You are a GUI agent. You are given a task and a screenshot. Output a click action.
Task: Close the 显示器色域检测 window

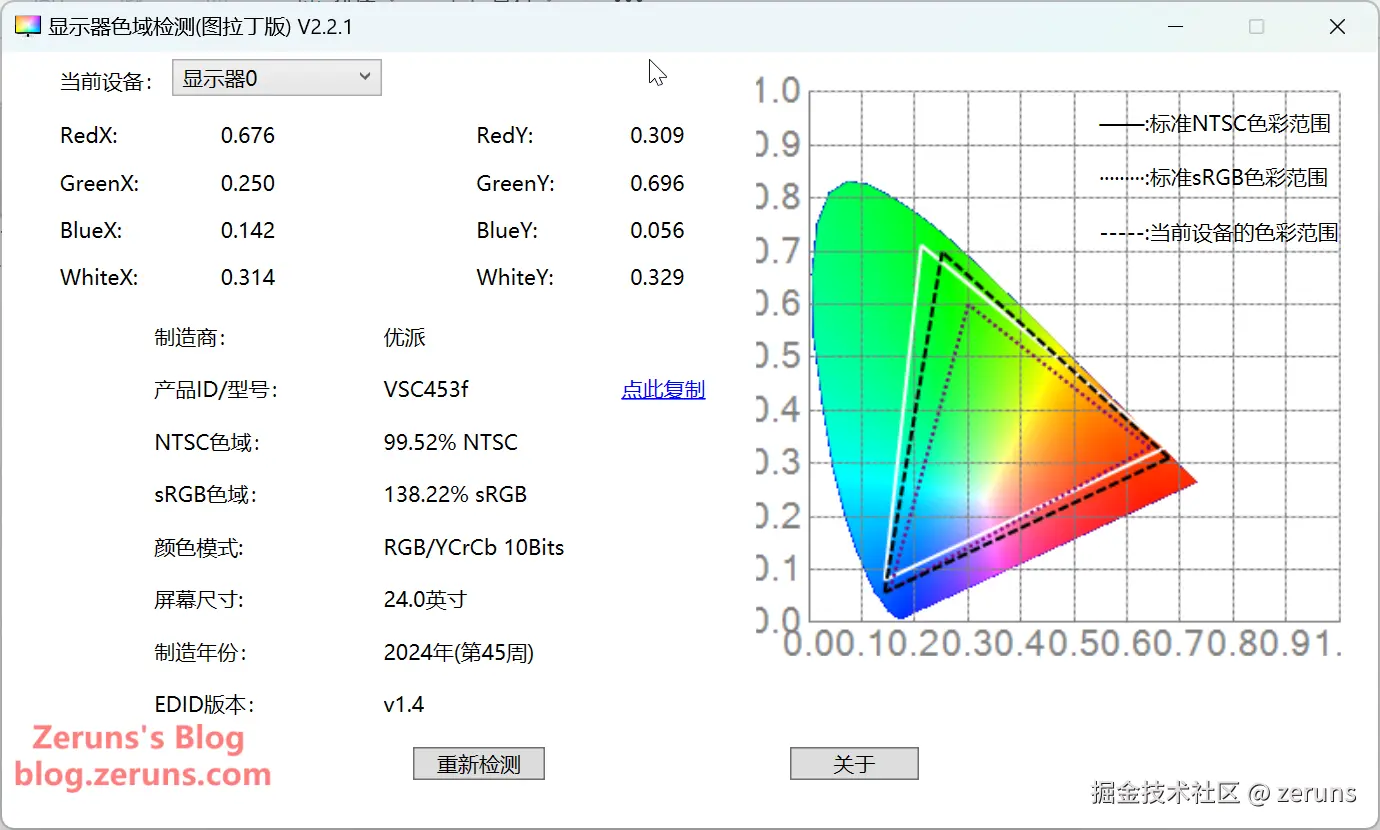coord(1337,27)
